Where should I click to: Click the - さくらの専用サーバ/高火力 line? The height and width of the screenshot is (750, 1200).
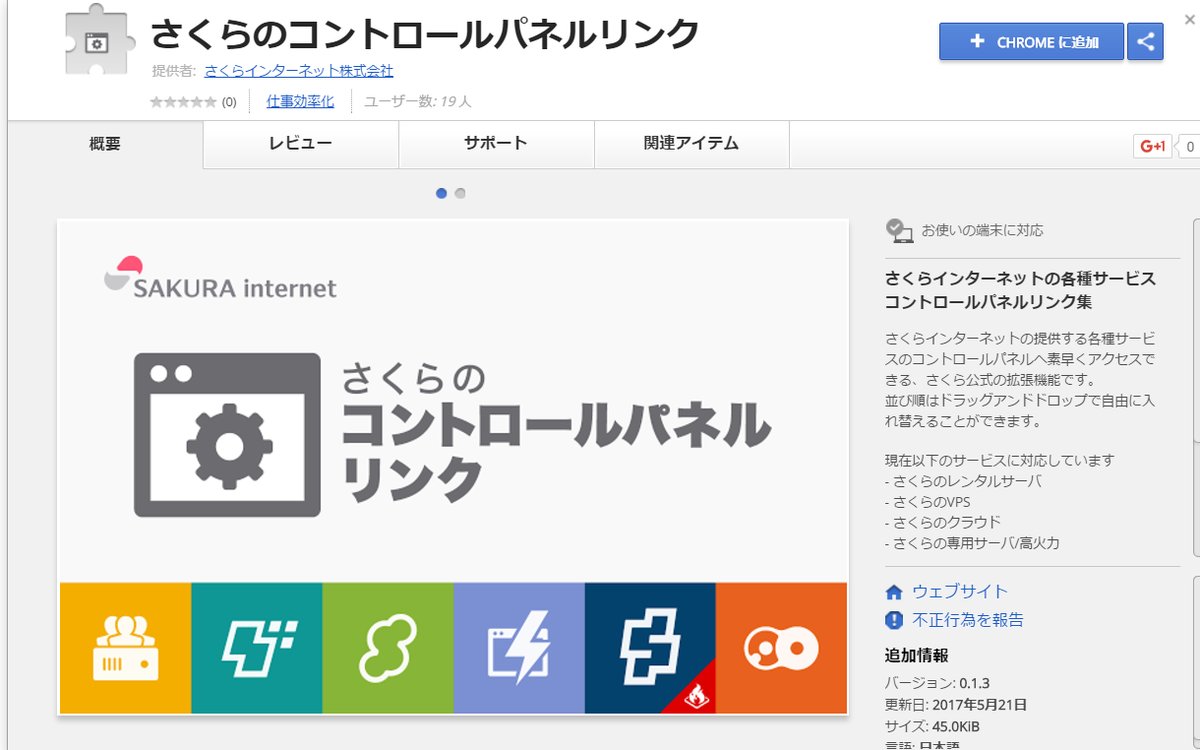click(x=972, y=543)
